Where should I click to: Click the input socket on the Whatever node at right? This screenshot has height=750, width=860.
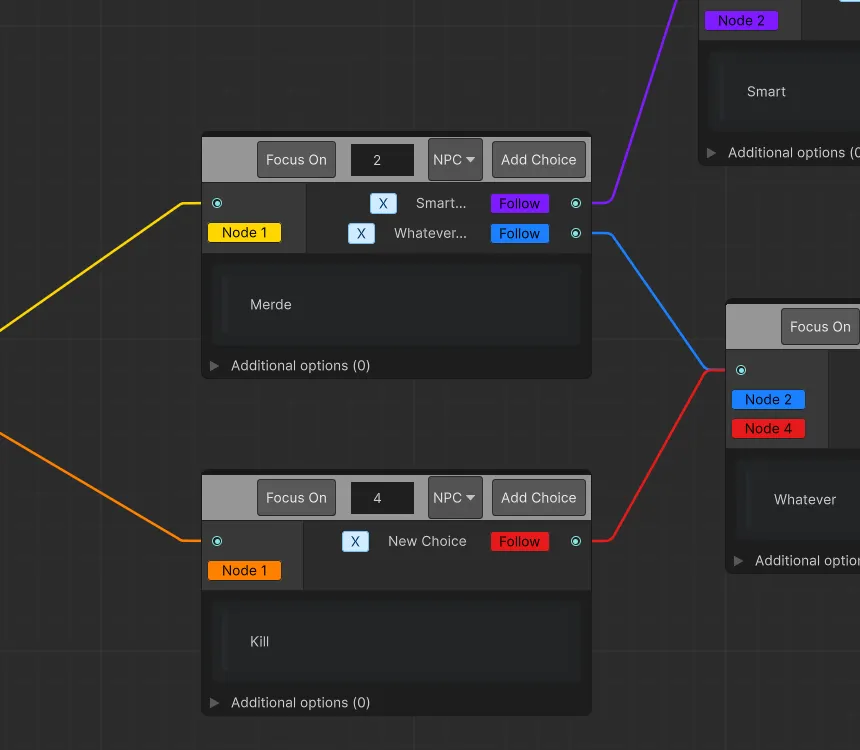pyautogui.click(x=741, y=370)
